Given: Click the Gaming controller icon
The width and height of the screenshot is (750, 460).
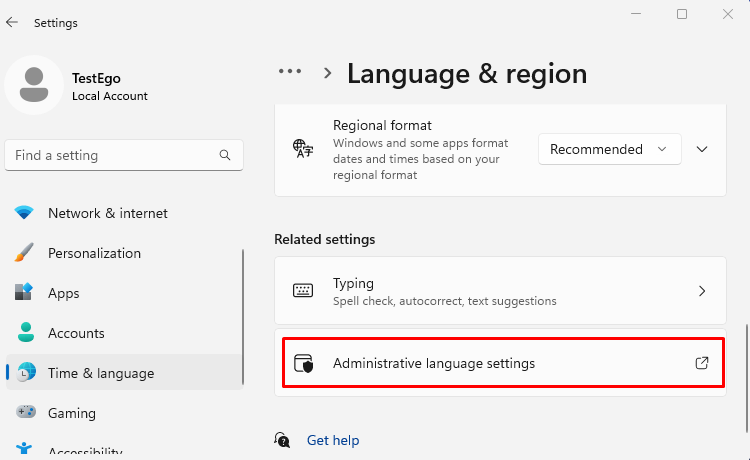Looking at the screenshot, I should click(25, 412).
